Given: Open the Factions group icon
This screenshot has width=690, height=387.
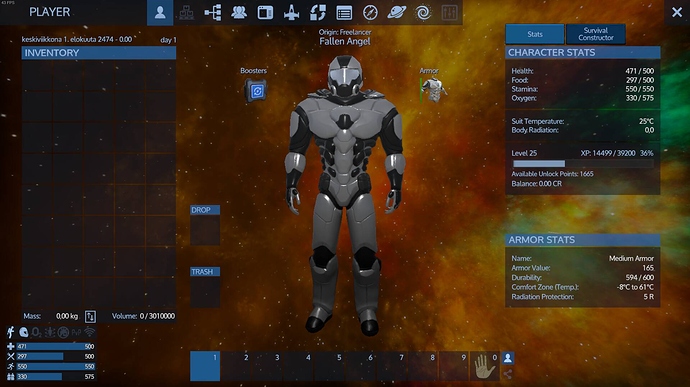Looking at the screenshot, I should tap(239, 13).
